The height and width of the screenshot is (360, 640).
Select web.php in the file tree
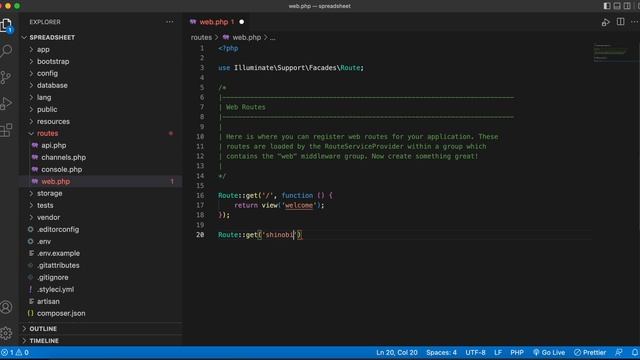pos(101,182)
